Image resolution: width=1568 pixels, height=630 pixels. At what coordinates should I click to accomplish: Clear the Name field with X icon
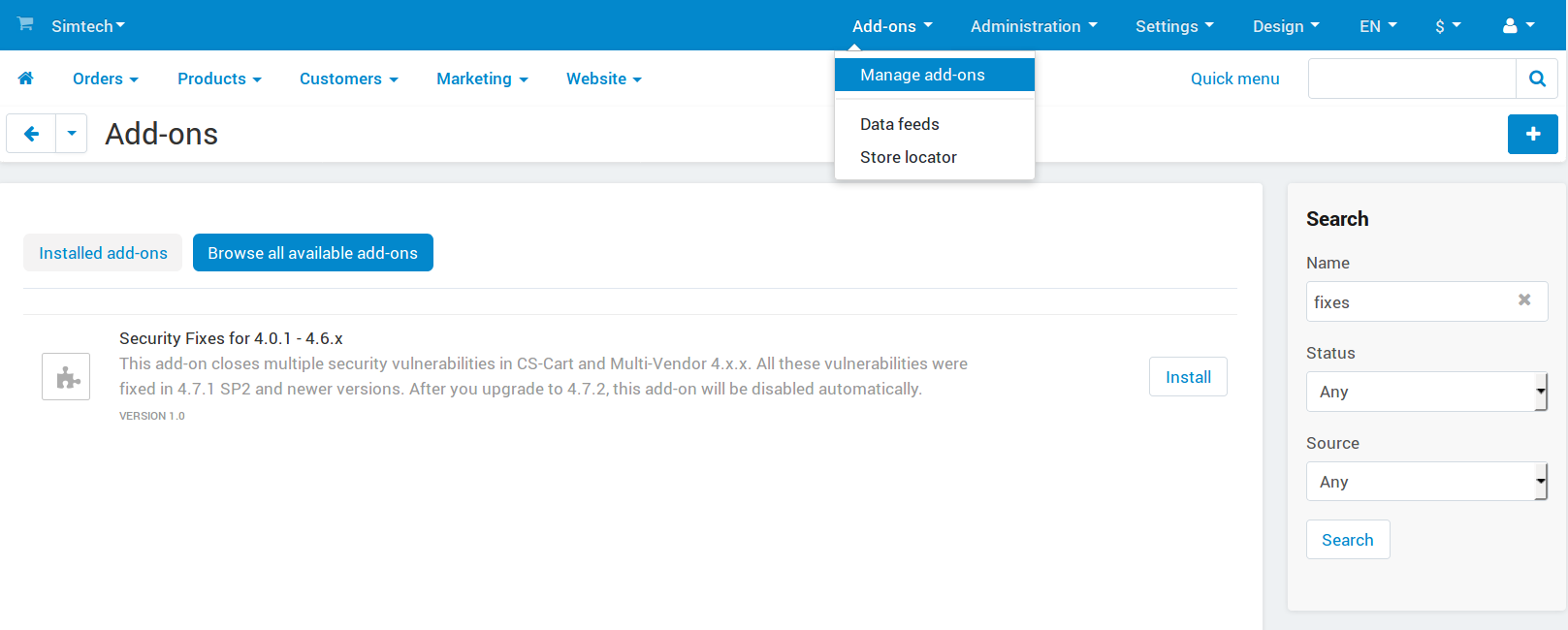pos(1524,300)
